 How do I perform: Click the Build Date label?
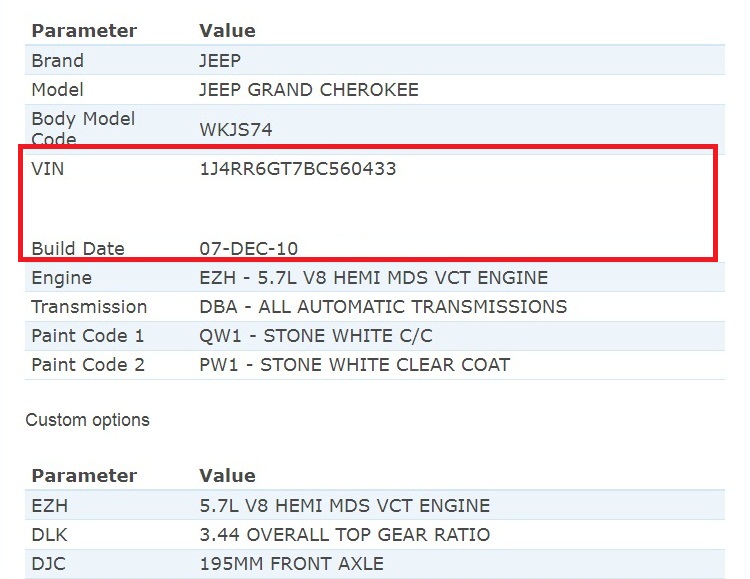click(78, 249)
